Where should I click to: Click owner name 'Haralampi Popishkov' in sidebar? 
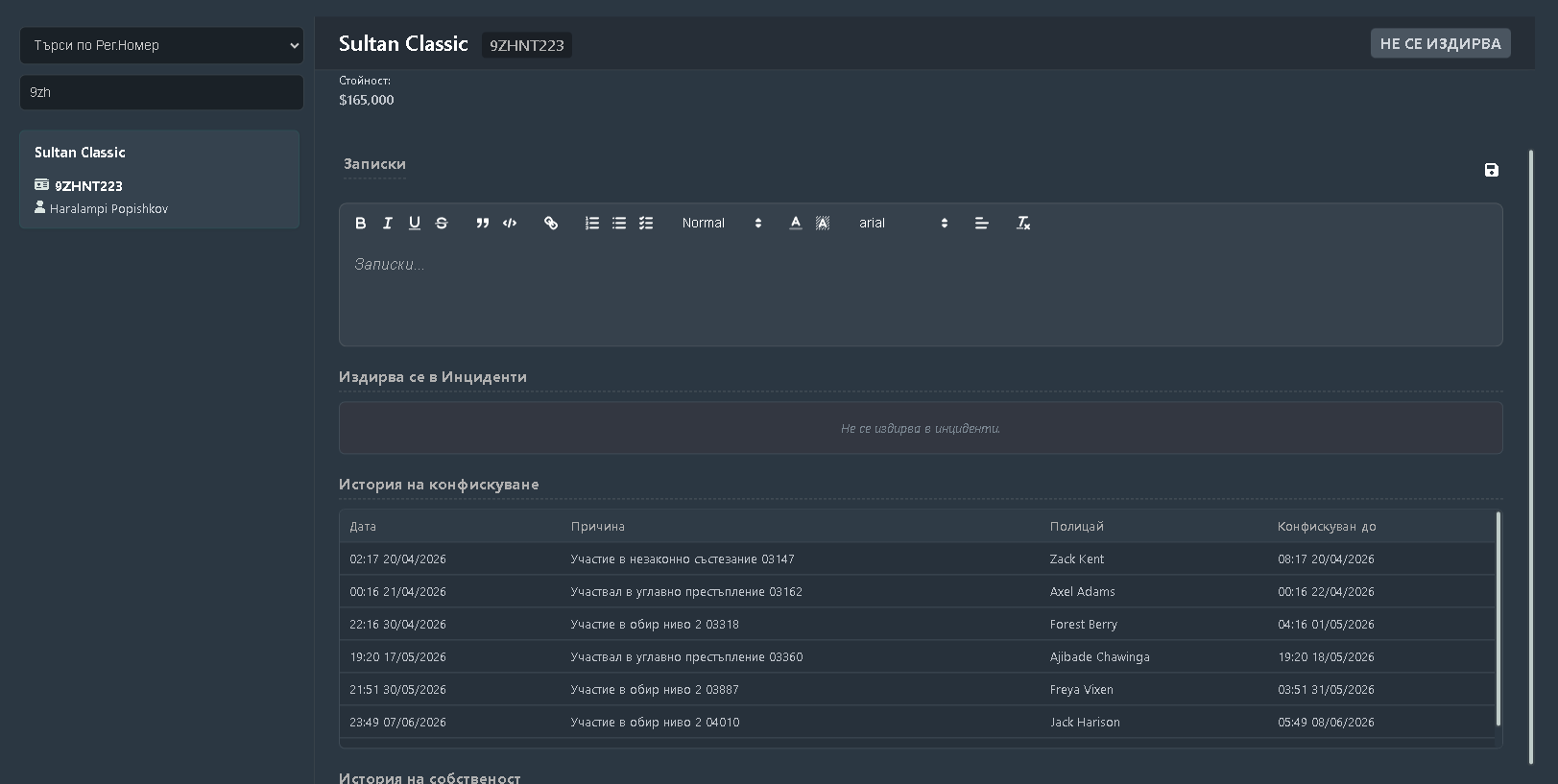point(108,209)
